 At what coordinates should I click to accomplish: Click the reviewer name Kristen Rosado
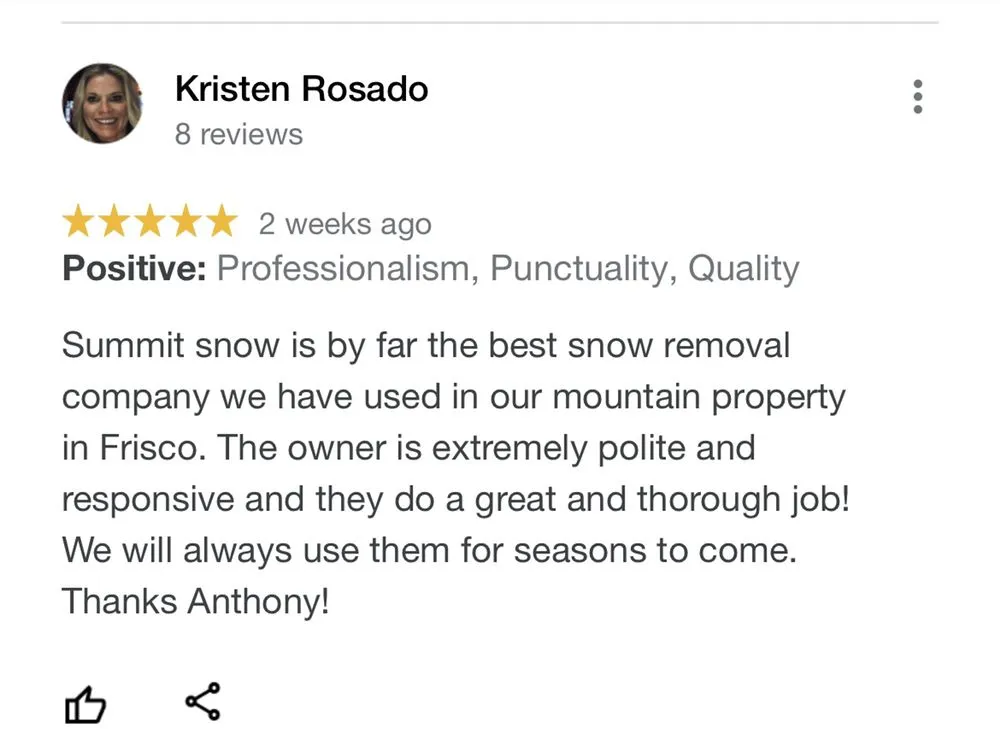pyautogui.click(x=301, y=89)
